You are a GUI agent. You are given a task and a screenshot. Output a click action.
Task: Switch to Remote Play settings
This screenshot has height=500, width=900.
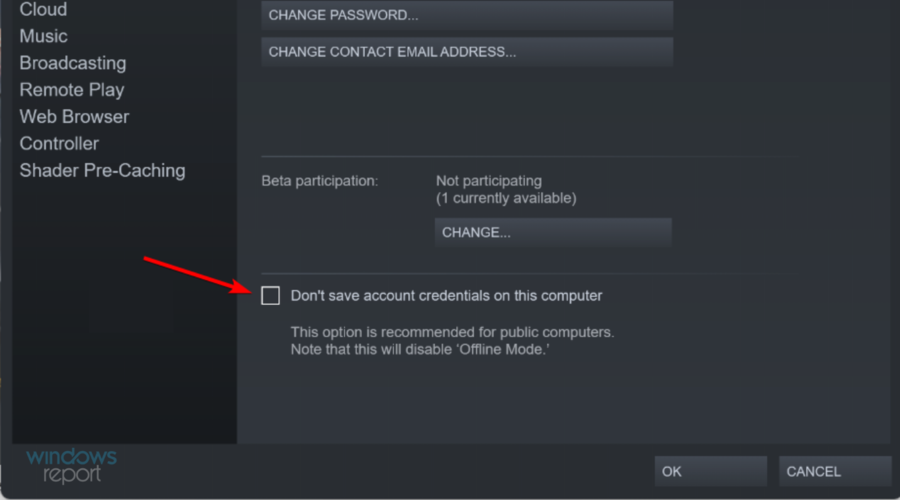click(72, 90)
